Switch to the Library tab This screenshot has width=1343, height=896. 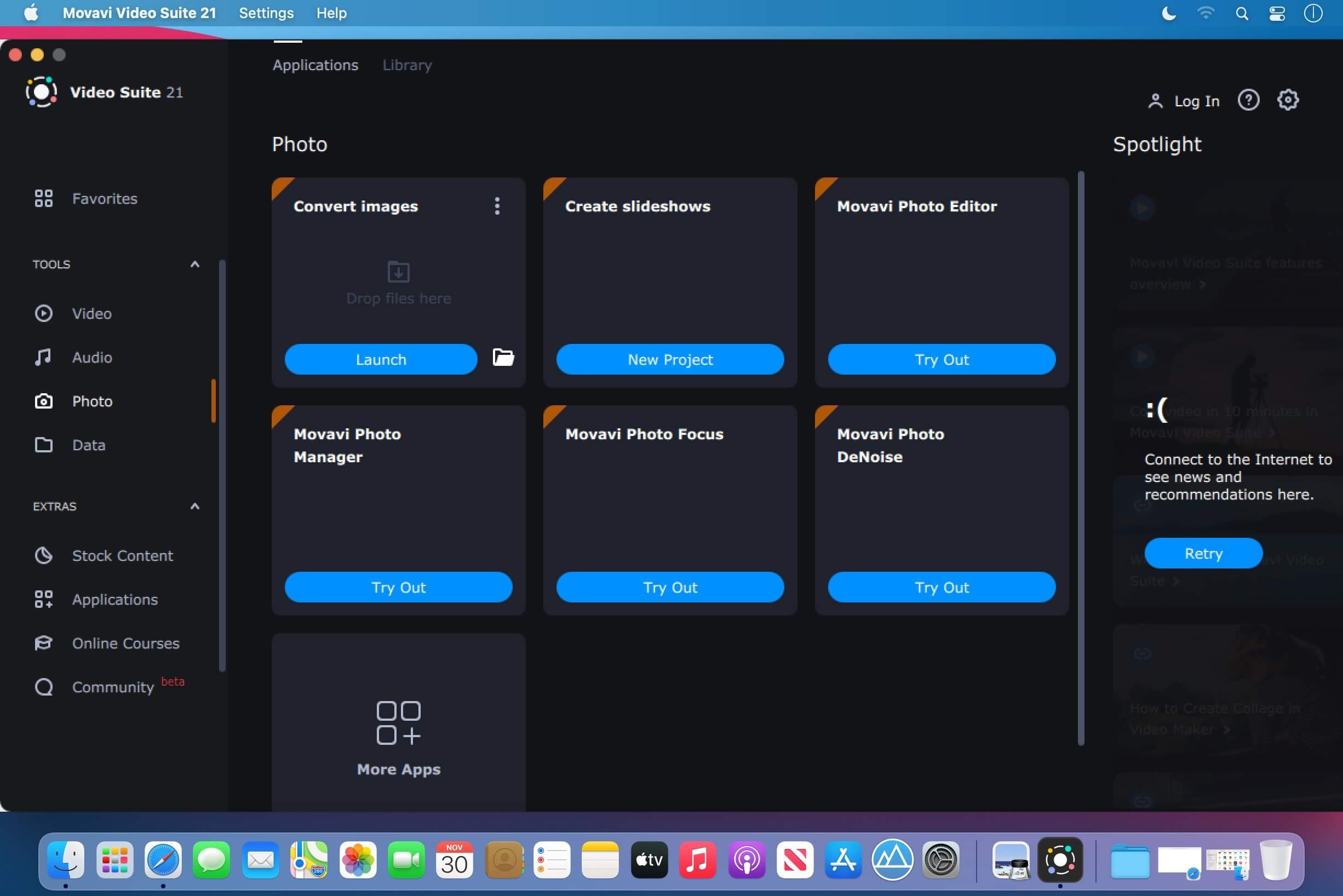click(x=407, y=65)
